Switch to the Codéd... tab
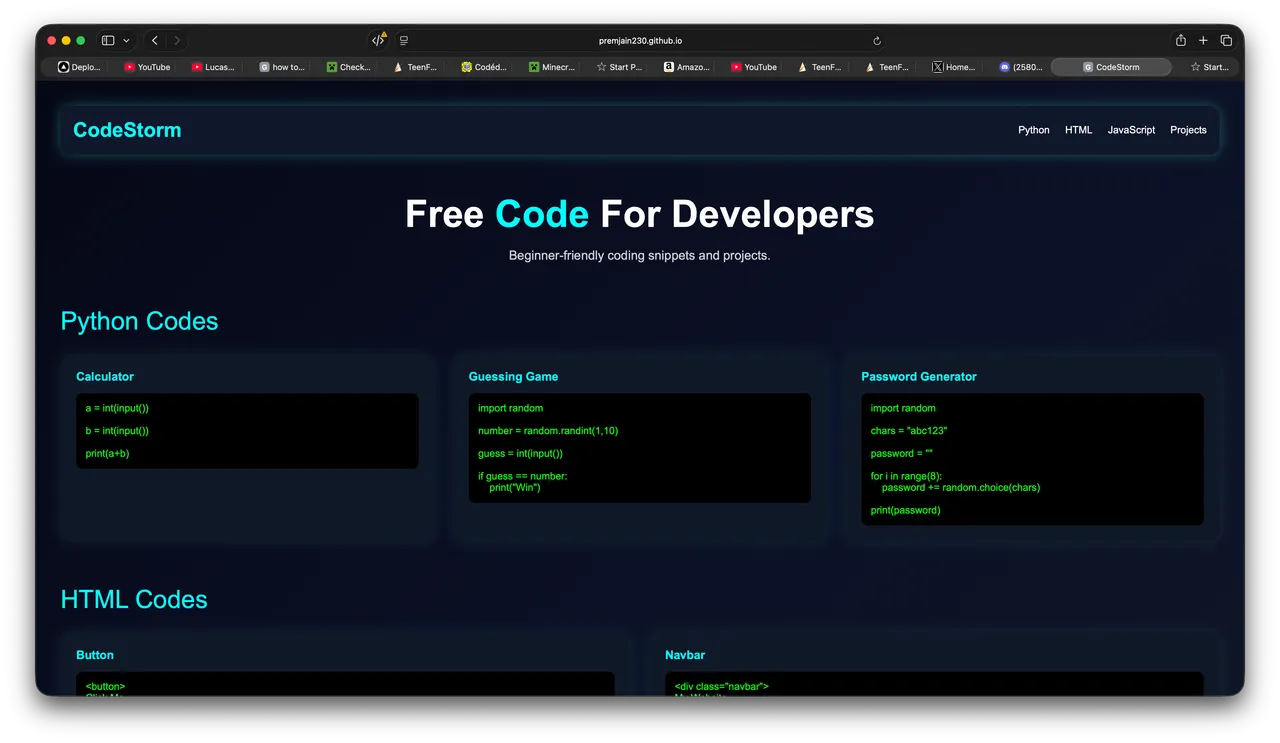Screen dimensions: 1280x743 pyautogui.click(x=483, y=67)
